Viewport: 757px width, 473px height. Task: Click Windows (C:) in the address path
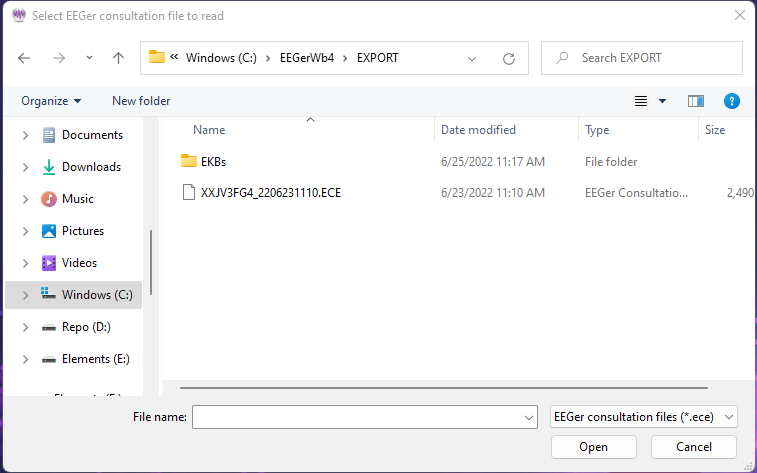pos(221,58)
